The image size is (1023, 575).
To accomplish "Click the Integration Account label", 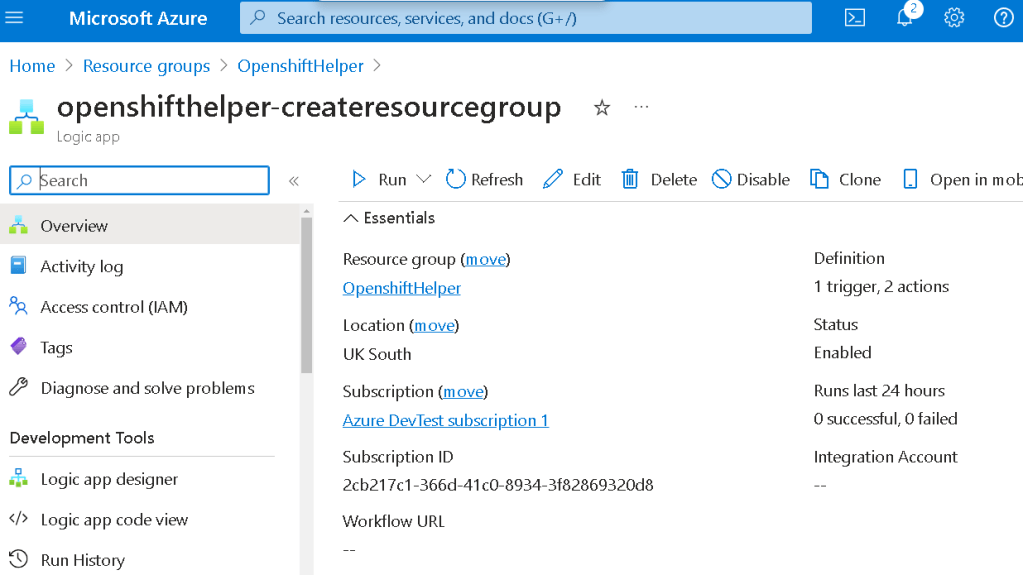I will [885, 457].
